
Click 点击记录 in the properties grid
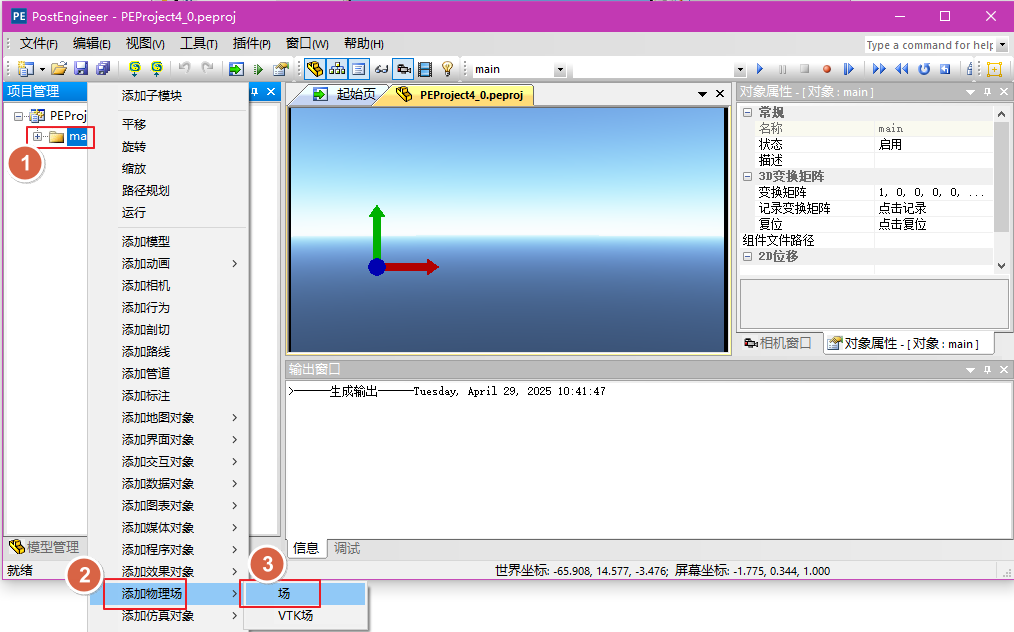(903, 208)
